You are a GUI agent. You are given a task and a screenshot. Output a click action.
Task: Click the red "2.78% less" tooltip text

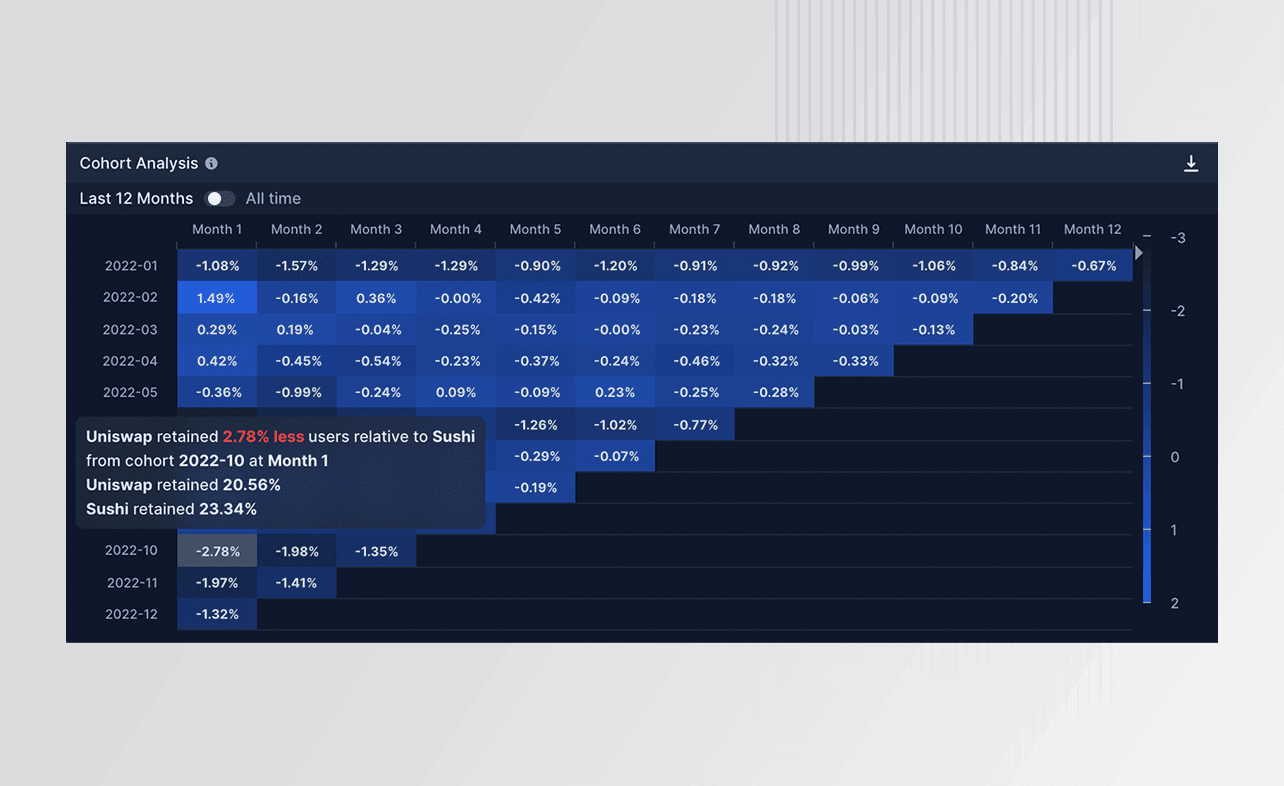(263, 436)
